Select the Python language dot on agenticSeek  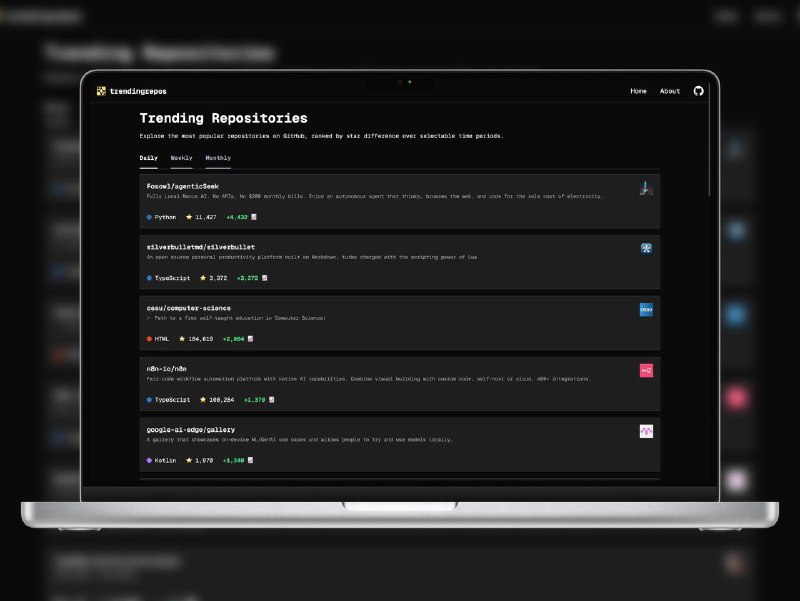click(148, 216)
